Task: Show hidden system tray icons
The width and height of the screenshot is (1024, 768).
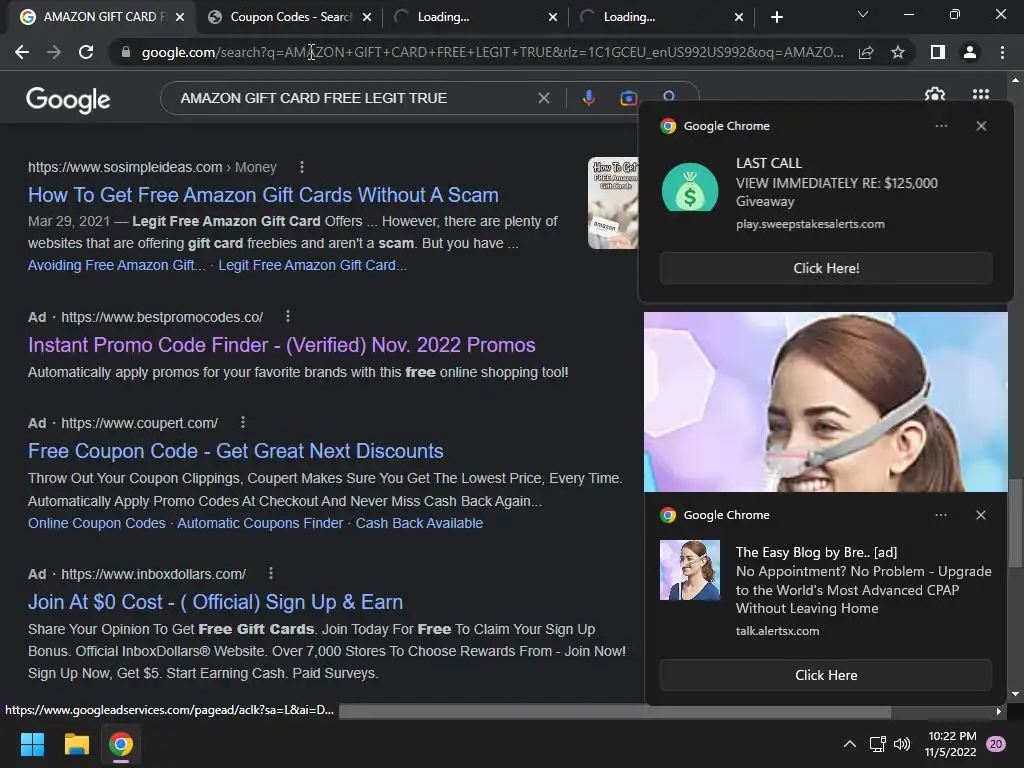Action: coord(850,744)
